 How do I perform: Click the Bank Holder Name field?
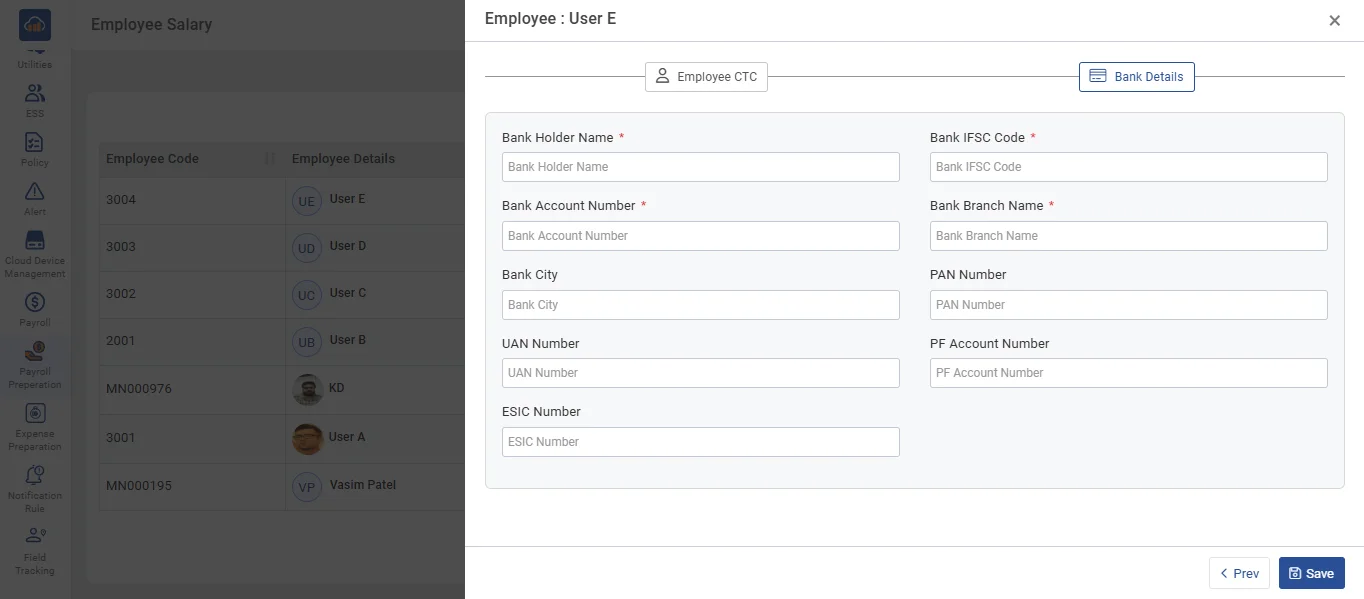[x=700, y=167]
